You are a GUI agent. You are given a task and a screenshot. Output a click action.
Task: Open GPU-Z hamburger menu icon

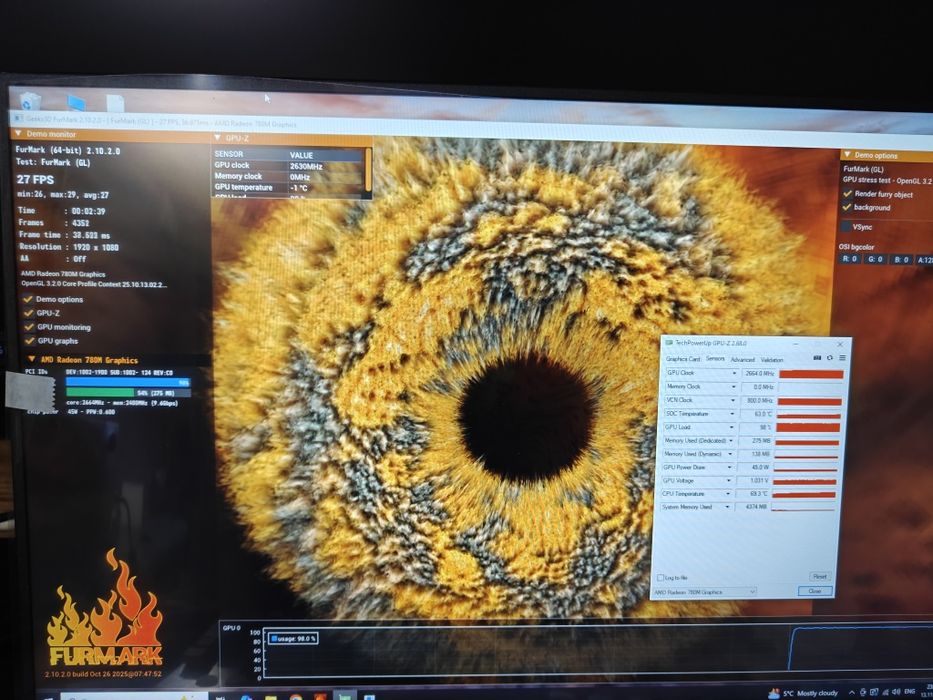pos(842,358)
